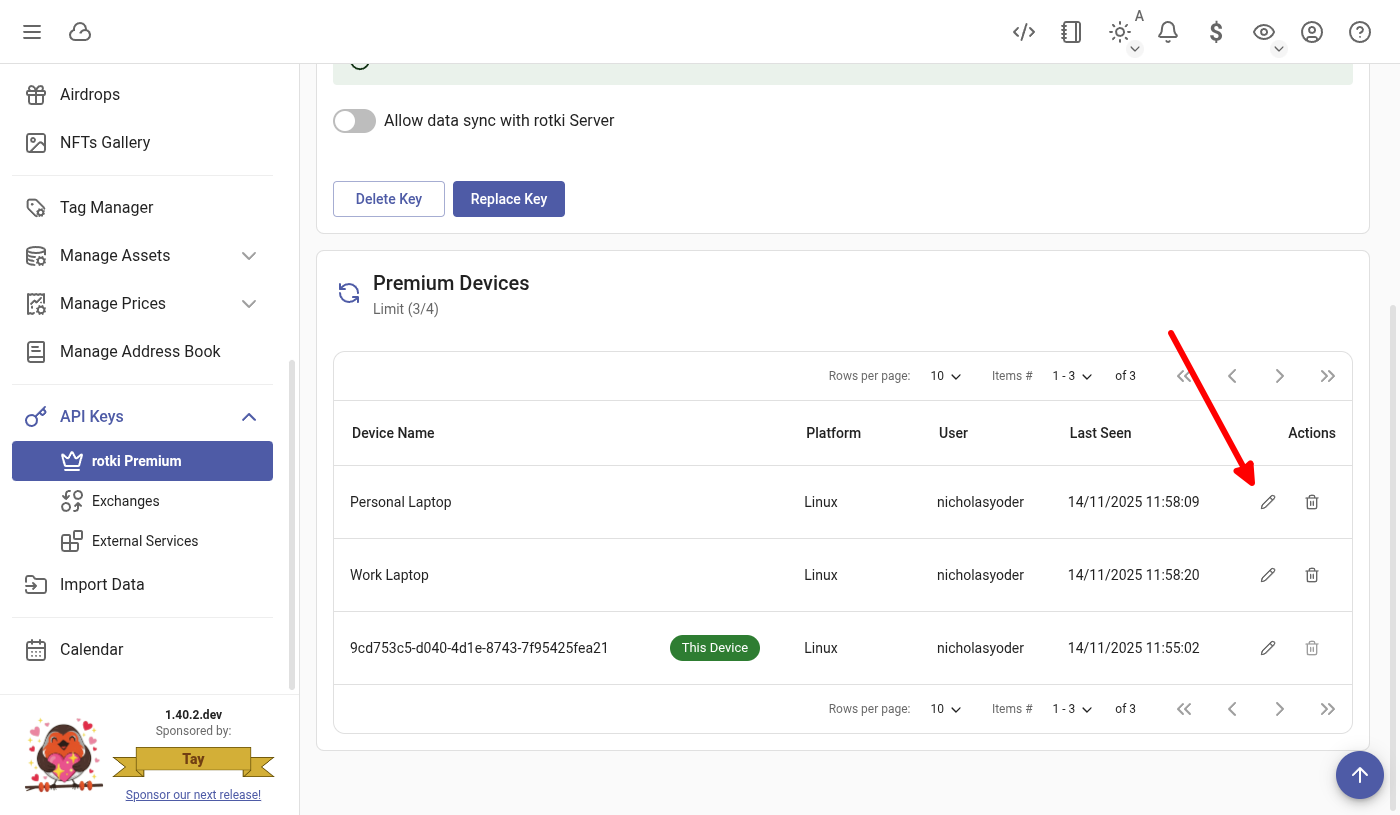Collapse the API Keys section
This screenshot has width=1400, height=815.
pos(249,417)
